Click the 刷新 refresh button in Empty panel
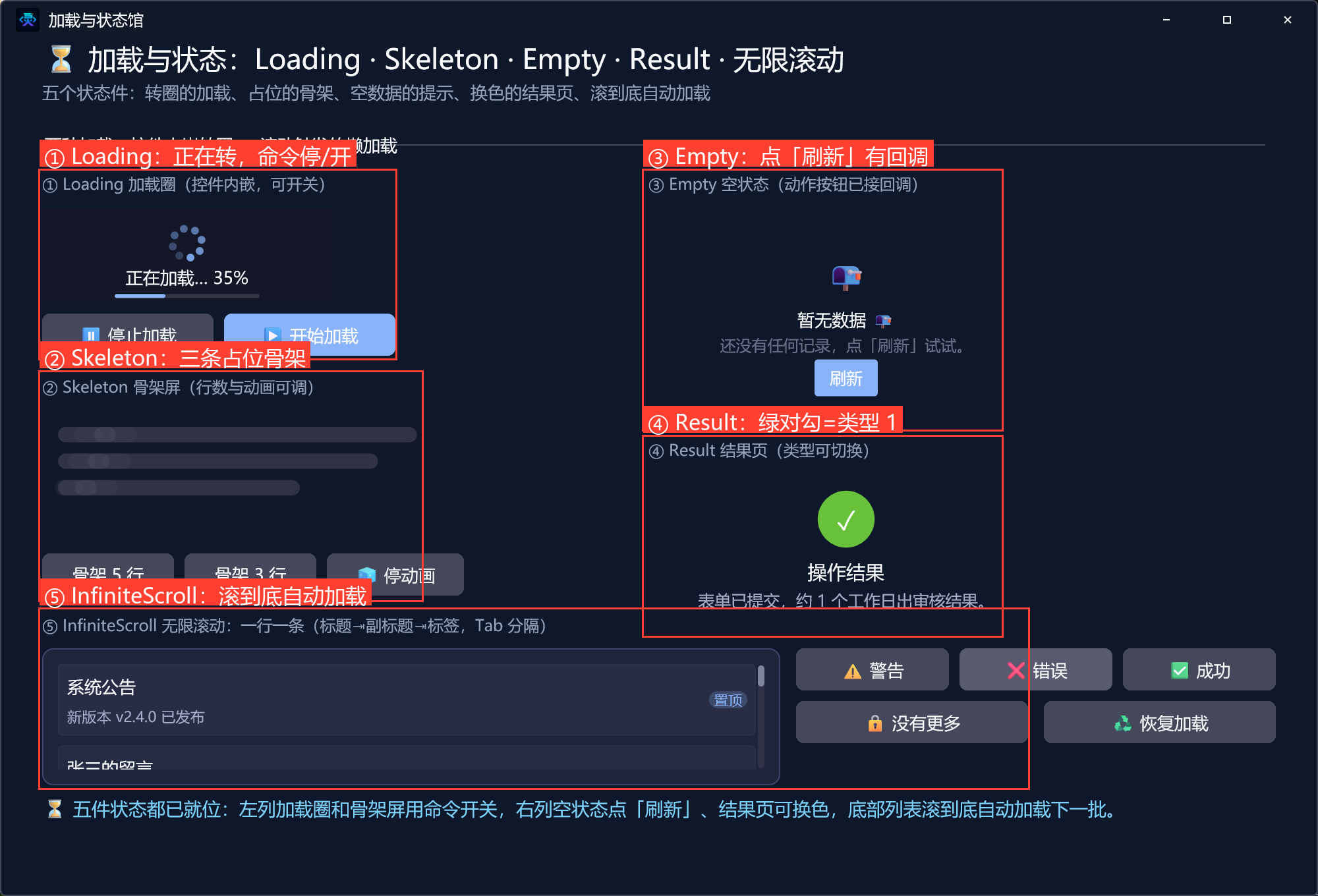 click(x=845, y=378)
